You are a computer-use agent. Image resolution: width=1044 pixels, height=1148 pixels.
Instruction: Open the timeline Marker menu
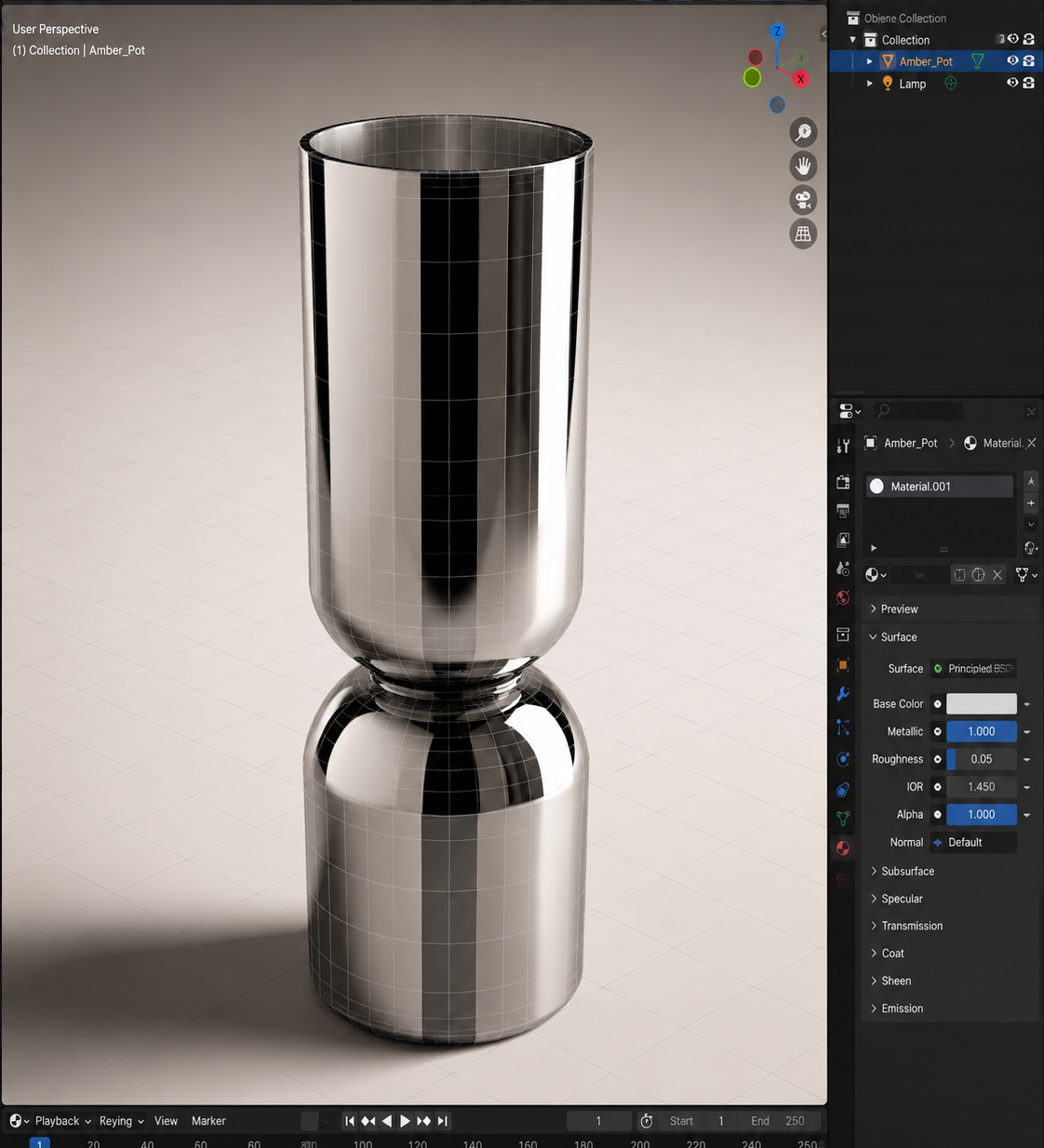(x=208, y=1121)
